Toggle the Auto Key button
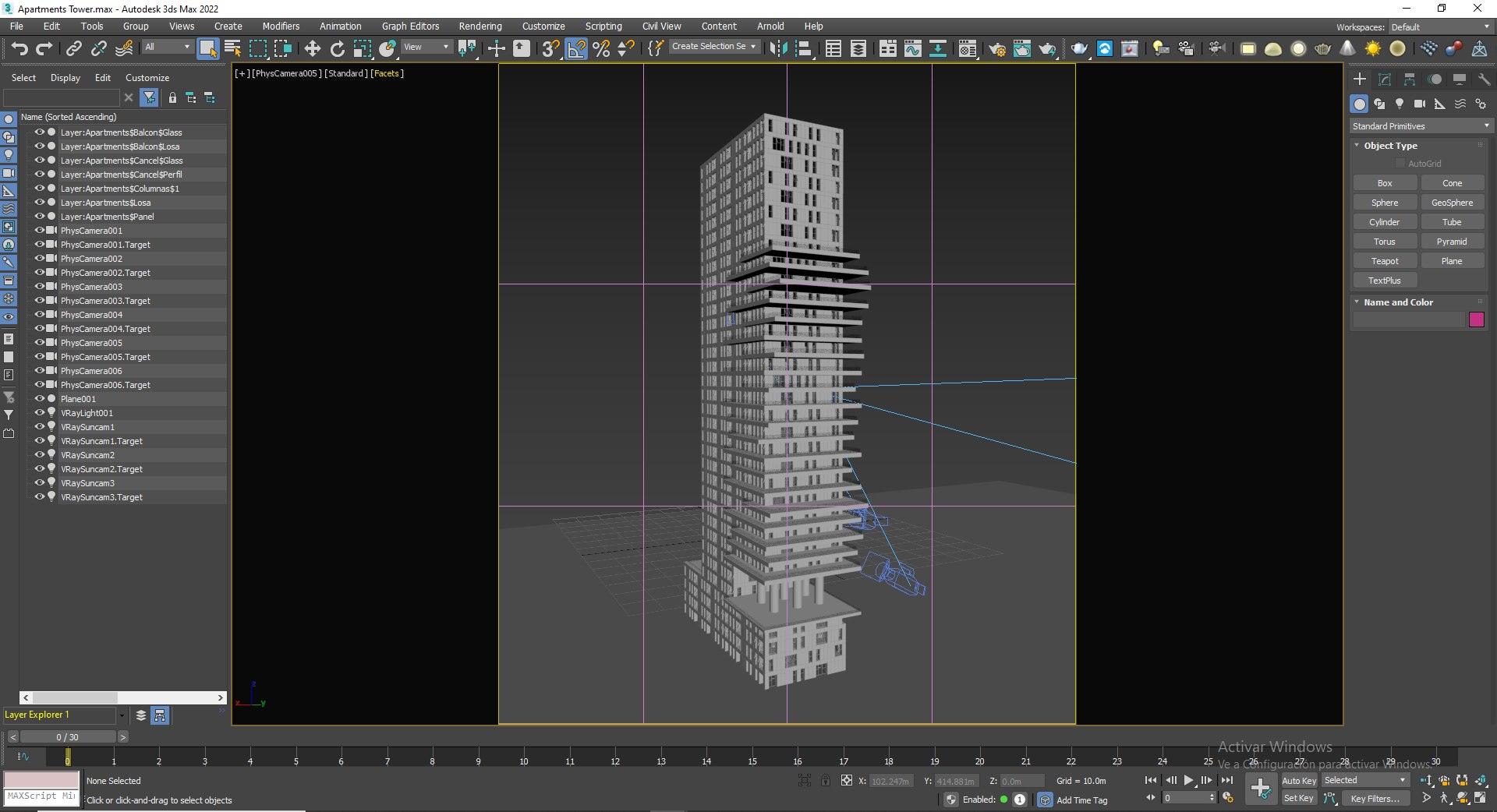 click(x=1299, y=781)
